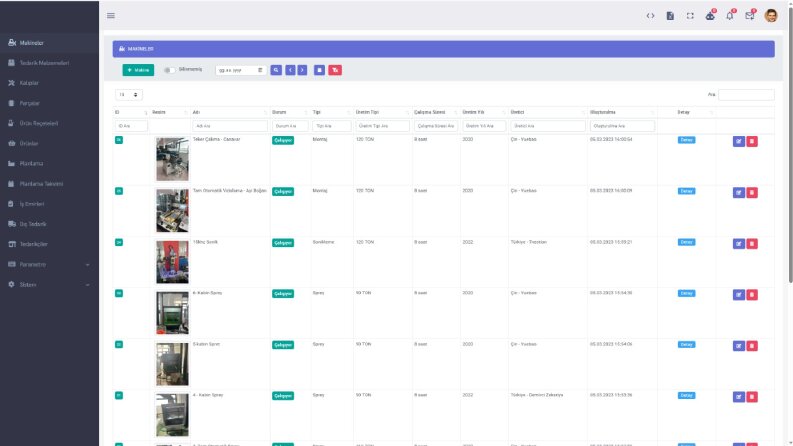Viewport: 793px width, 446px height.
Task: Edit the 4 - Kabin Sprey row
Action: point(738,396)
